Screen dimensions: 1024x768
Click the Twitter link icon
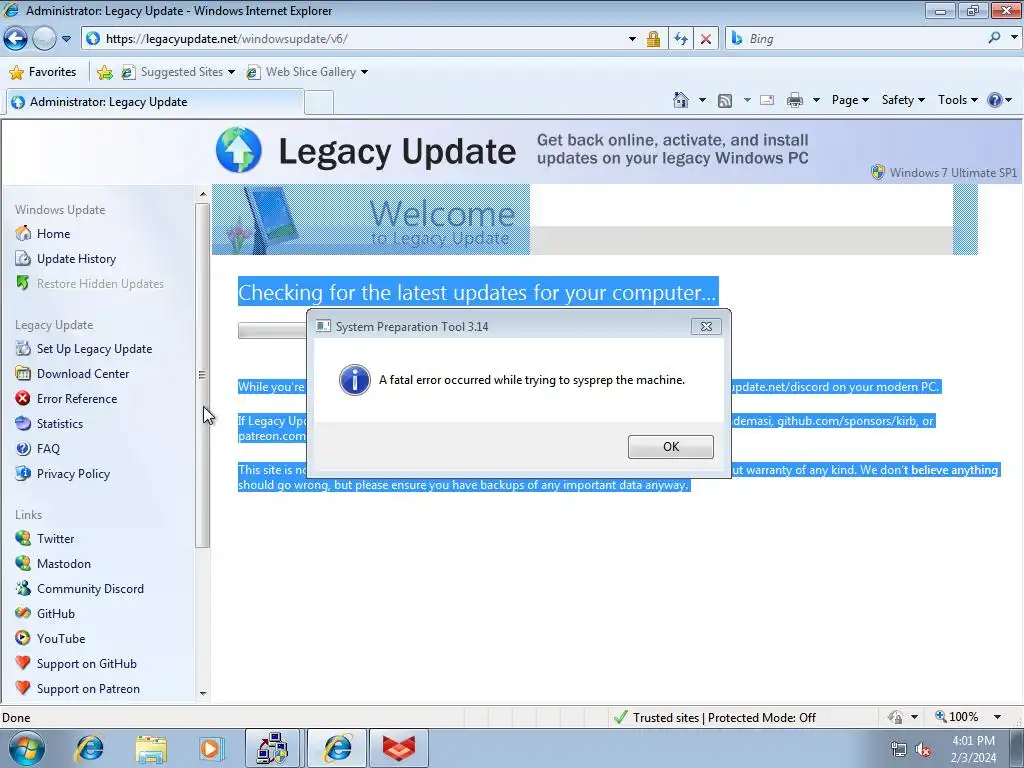pos(23,538)
